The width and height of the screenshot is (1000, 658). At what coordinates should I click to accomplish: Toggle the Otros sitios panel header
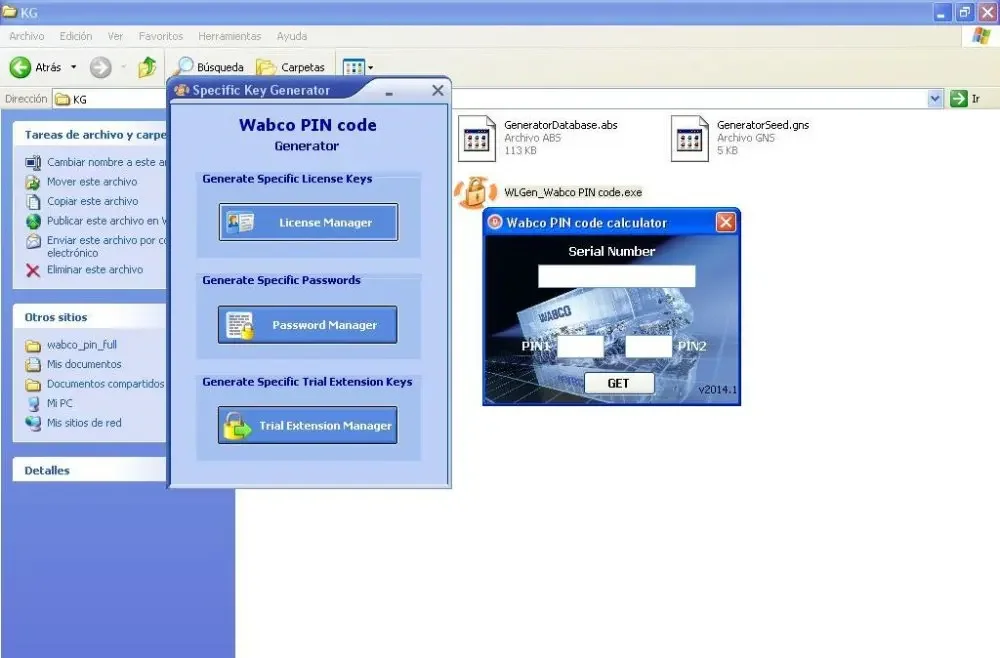[x=89, y=317]
